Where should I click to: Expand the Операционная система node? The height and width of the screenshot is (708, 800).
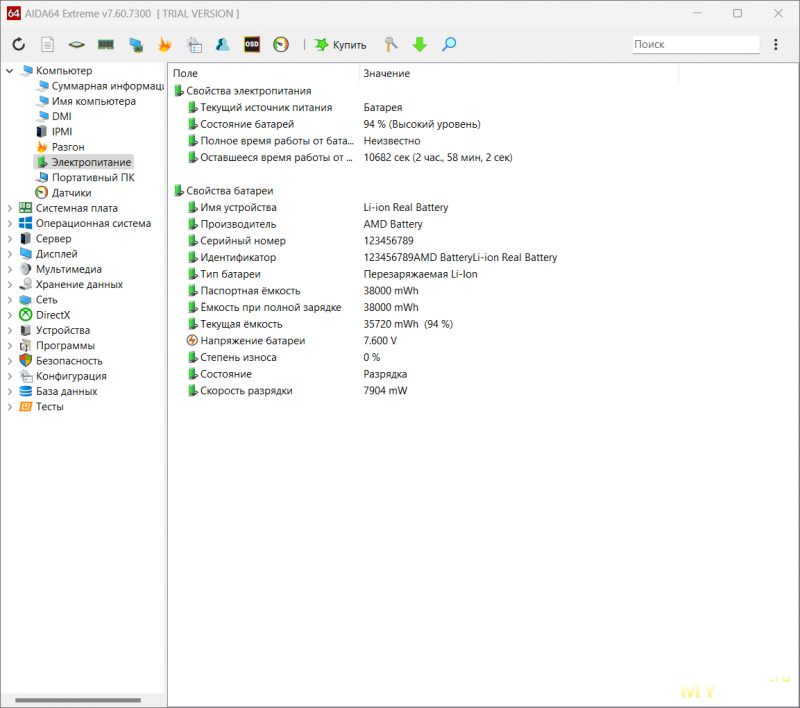[x=10, y=223]
